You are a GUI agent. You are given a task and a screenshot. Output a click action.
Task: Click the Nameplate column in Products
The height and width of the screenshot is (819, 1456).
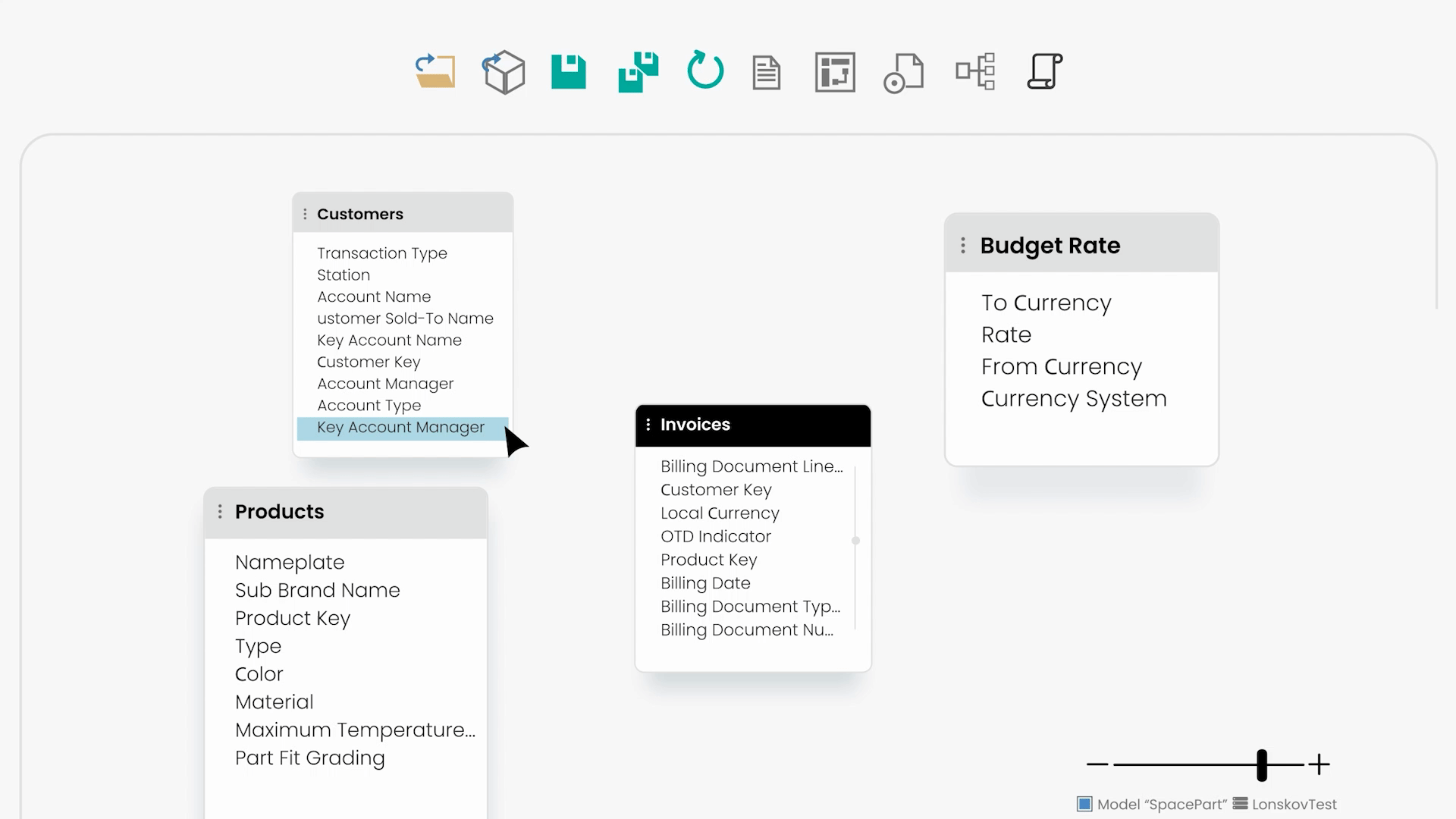pyautogui.click(x=290, y=563)
